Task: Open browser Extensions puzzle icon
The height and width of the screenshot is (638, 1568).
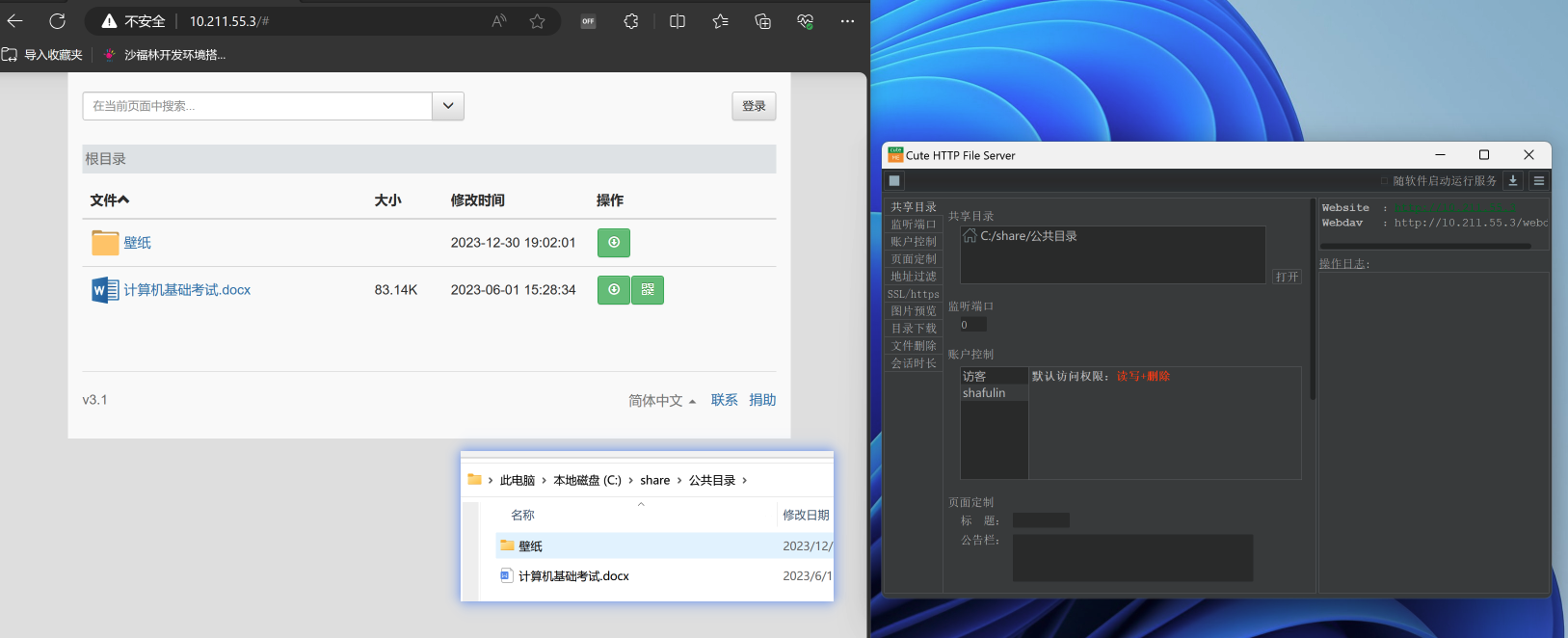Action: tap(631, 21)
